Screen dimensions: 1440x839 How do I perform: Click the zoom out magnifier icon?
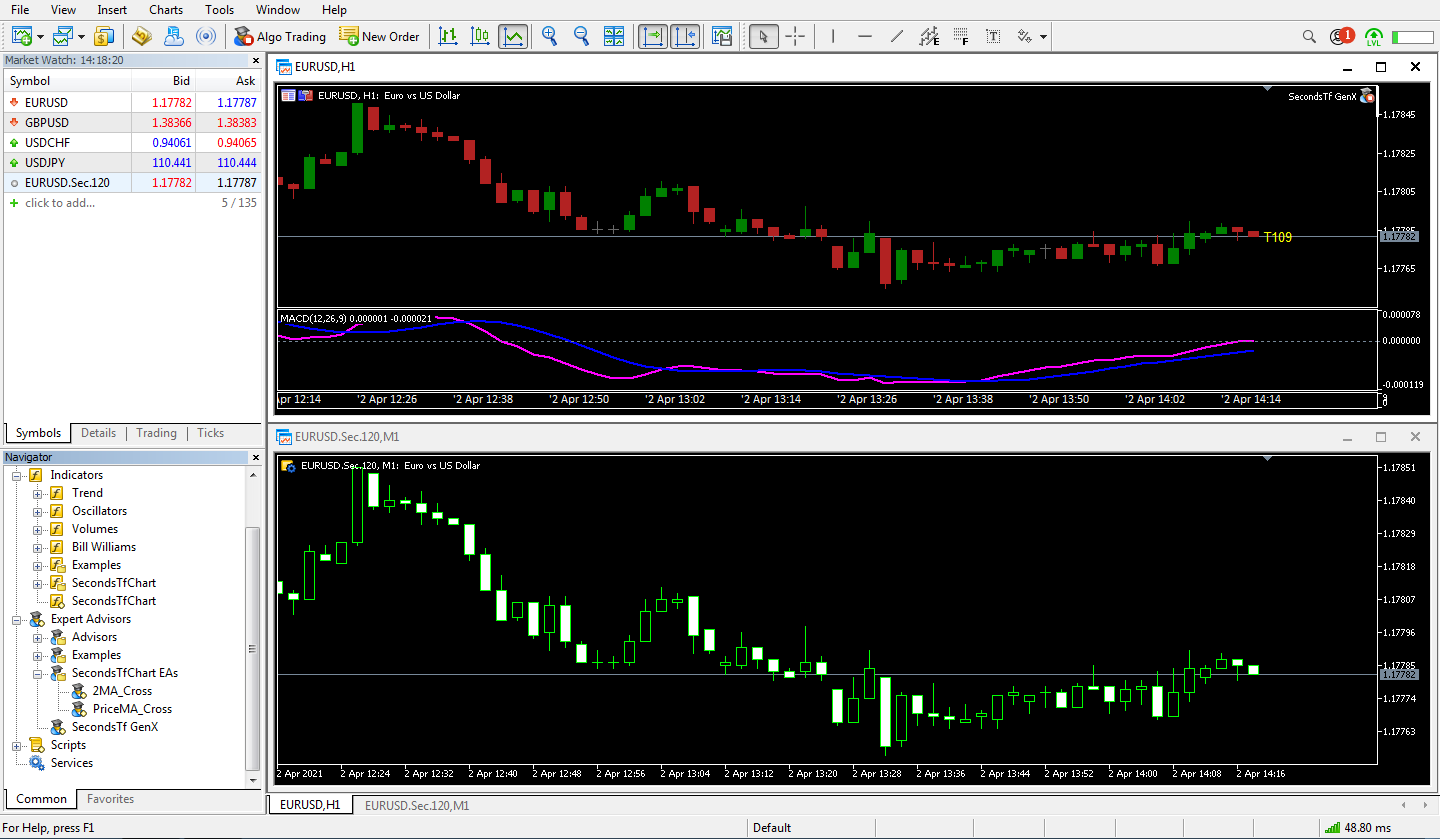click(581, 37)
